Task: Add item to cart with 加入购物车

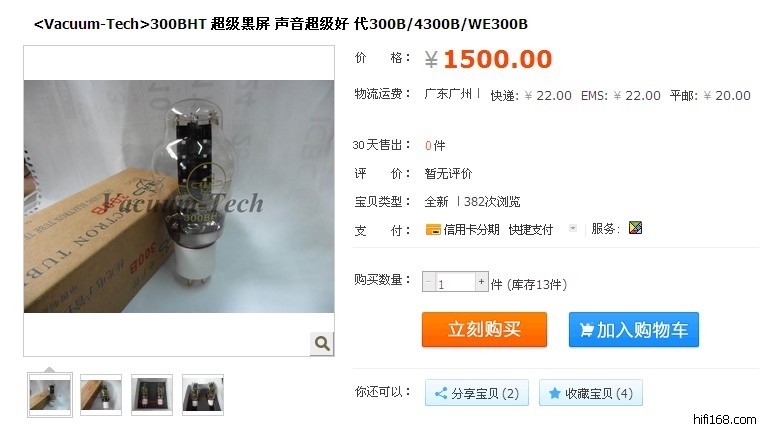Action: pos(633,330)
